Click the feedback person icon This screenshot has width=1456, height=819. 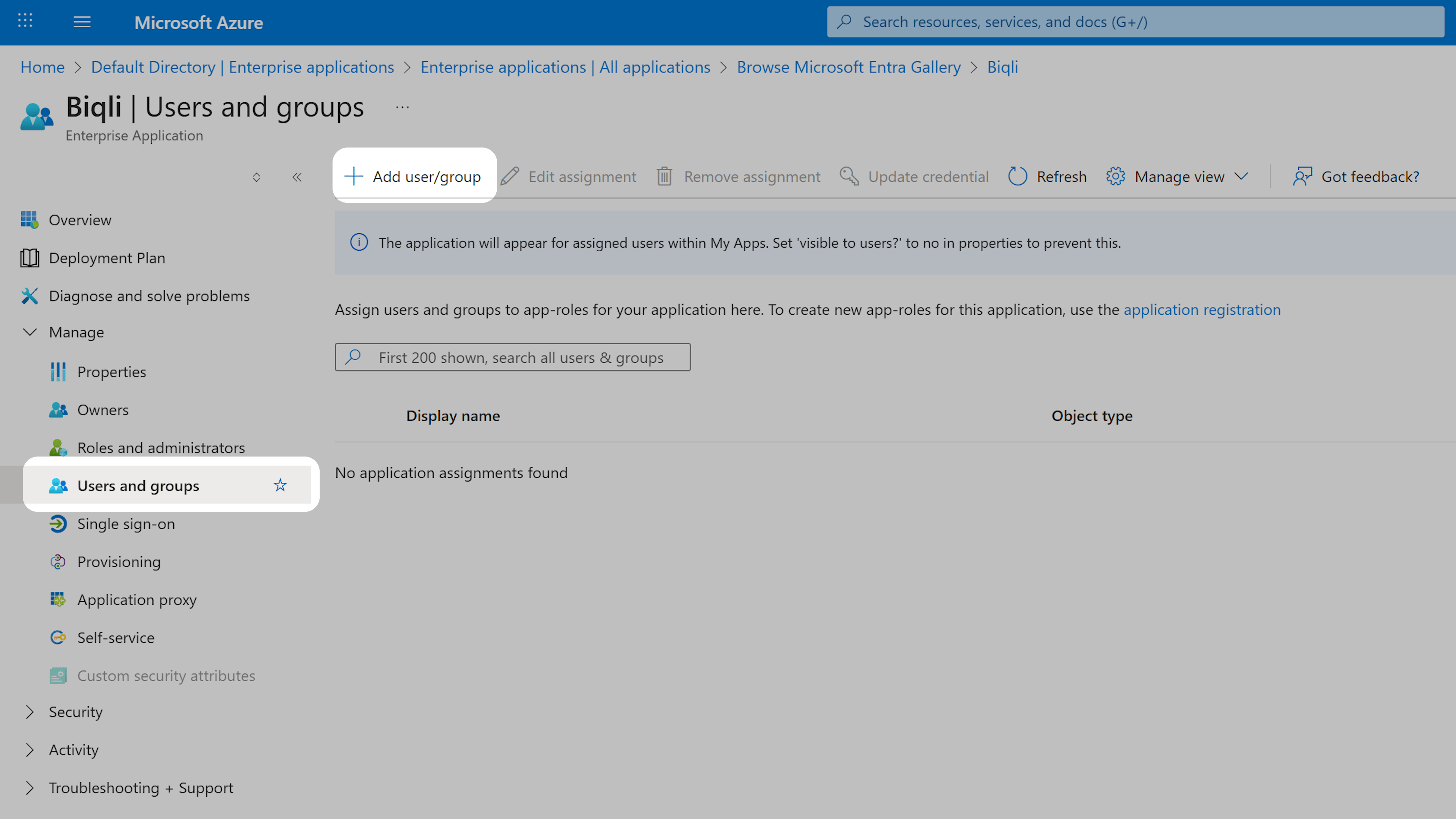point(1302,176)
